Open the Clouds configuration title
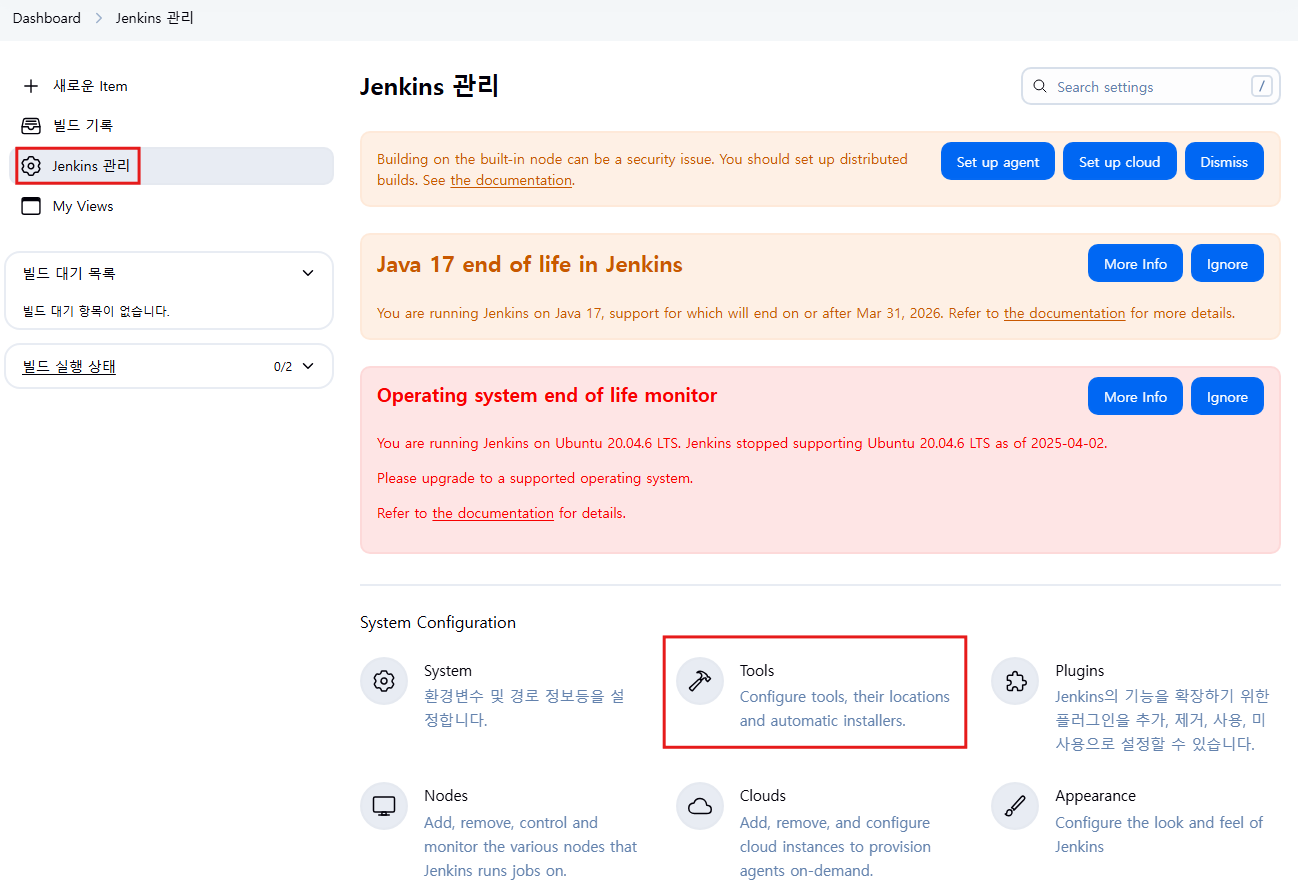 (763, 795)
